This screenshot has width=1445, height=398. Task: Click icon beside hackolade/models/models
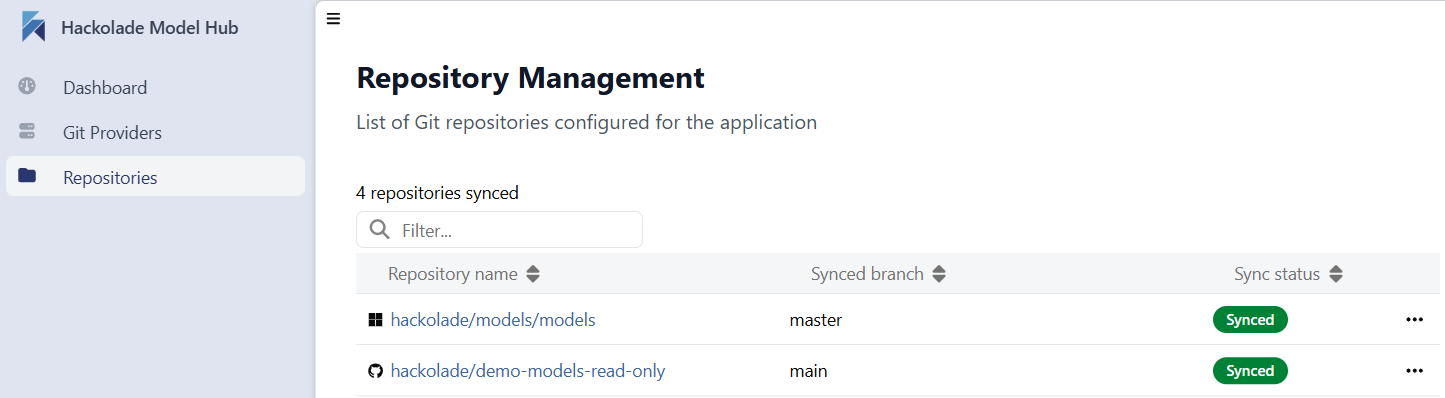pos(376,320)
